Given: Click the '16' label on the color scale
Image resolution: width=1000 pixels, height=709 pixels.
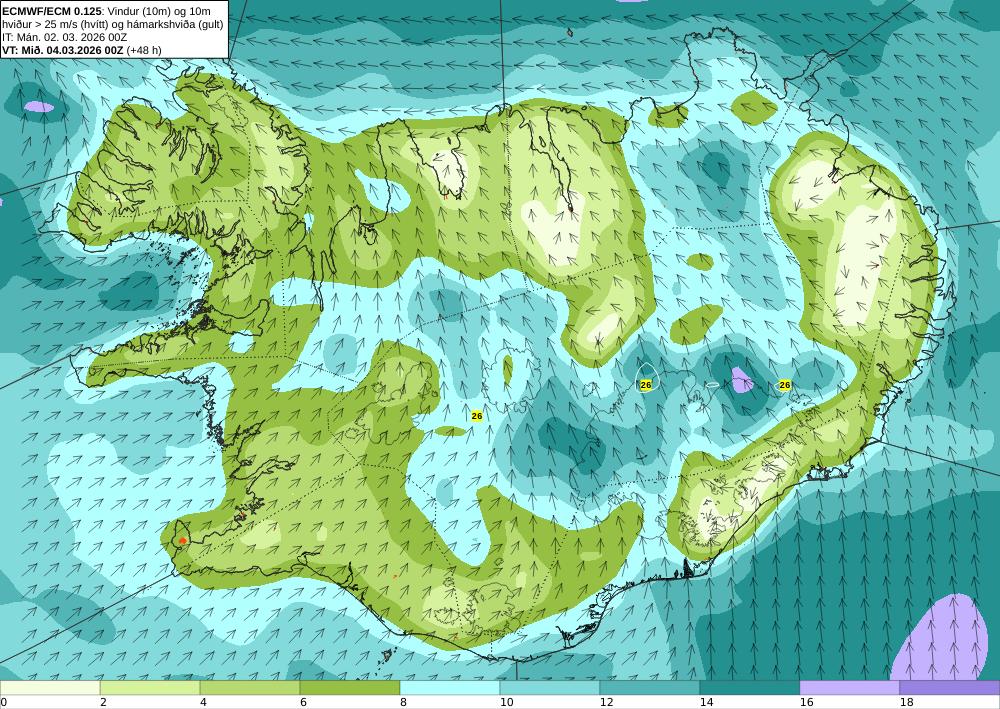Looking at the screenshot, I should tap(807, 703).
